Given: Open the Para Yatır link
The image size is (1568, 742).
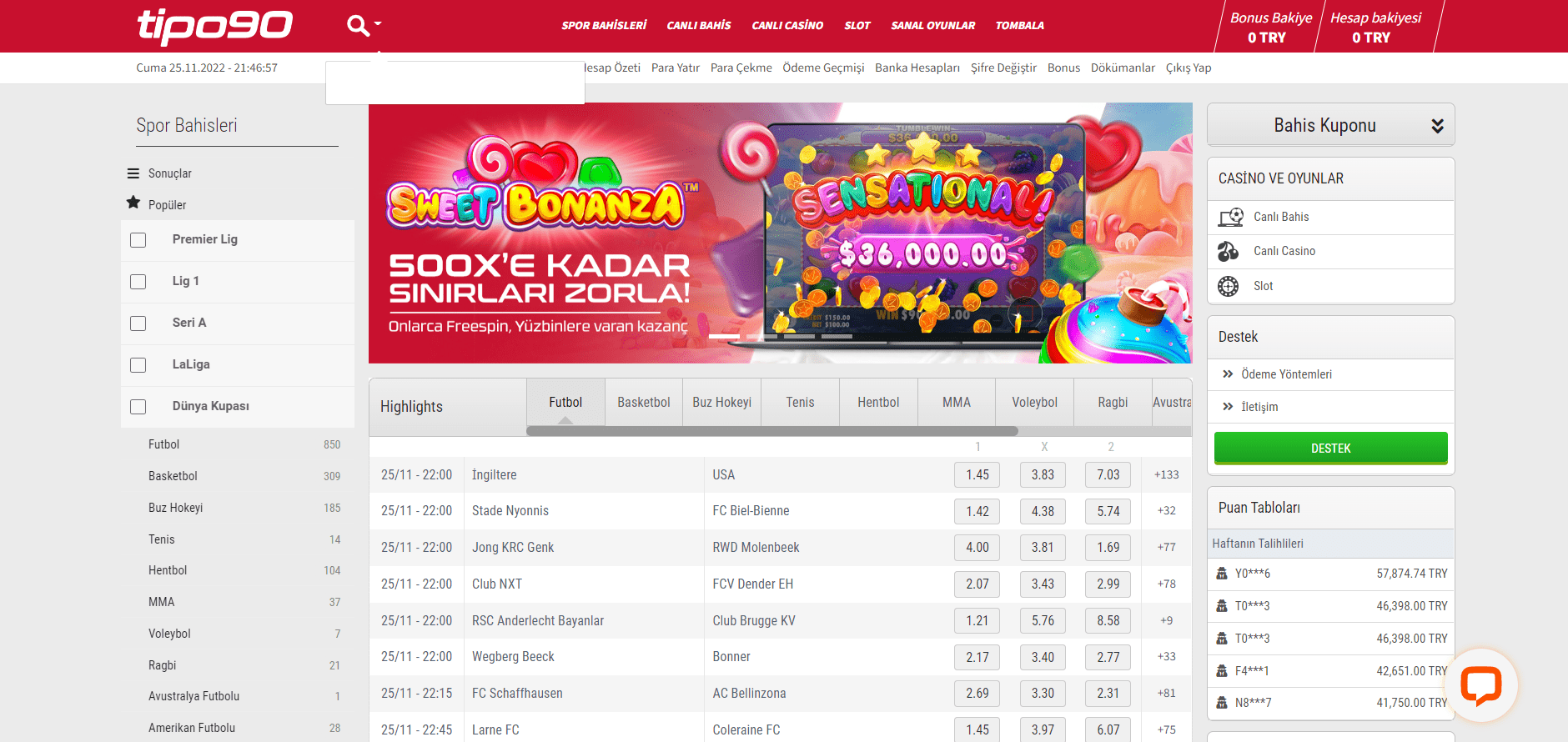Looking at the screenshot, I should click(x=675, y=68).
